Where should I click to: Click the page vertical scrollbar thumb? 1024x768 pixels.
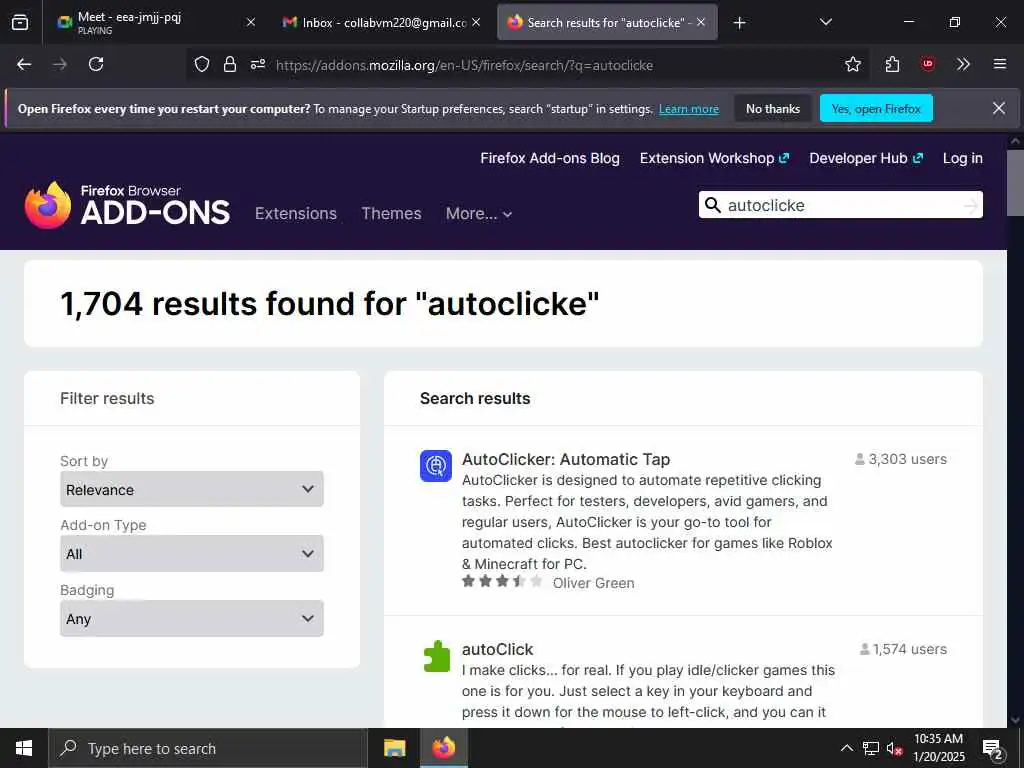[x=1015, y=183]
